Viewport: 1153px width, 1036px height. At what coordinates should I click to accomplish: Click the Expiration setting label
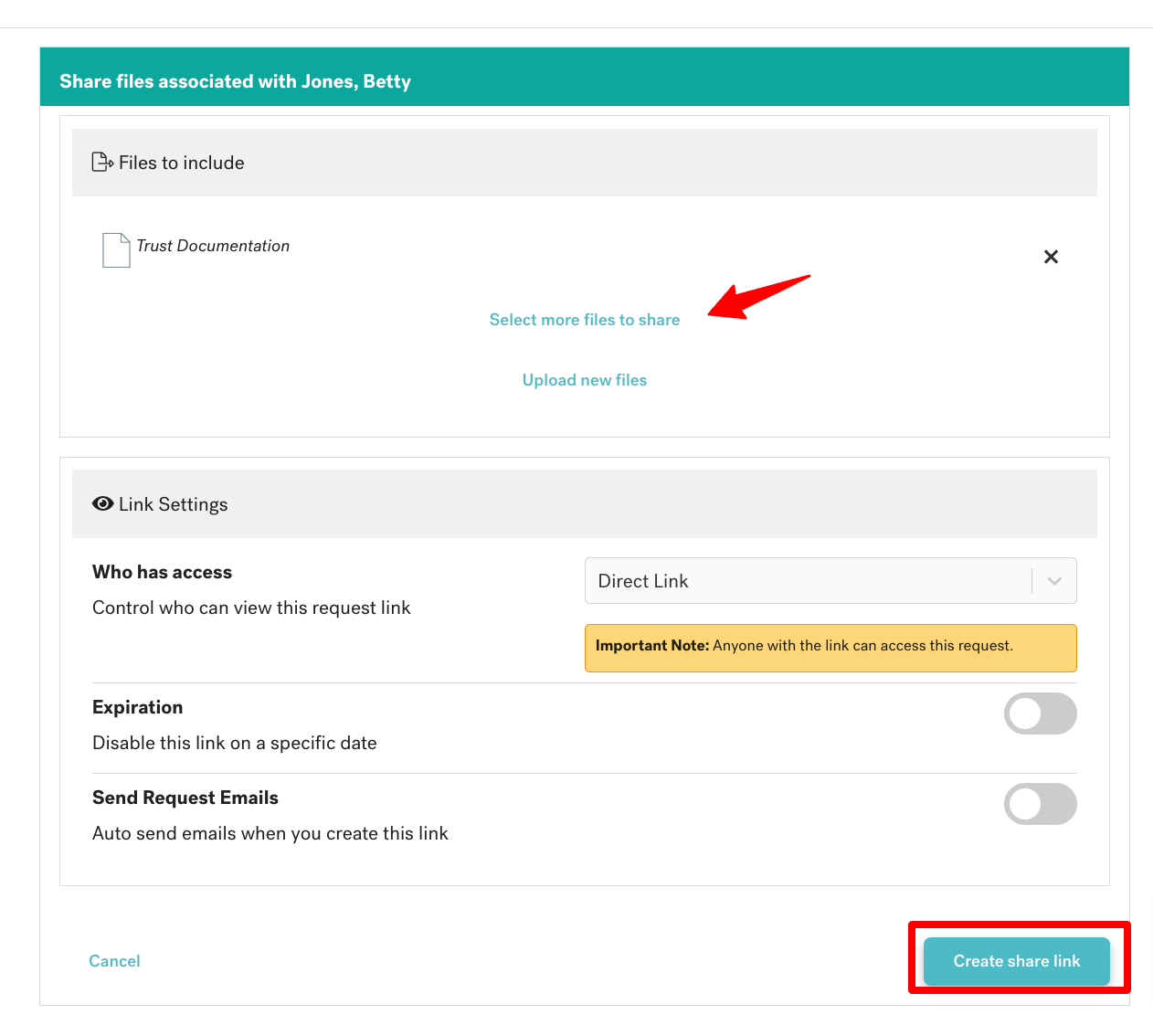[x=138, y=707]
